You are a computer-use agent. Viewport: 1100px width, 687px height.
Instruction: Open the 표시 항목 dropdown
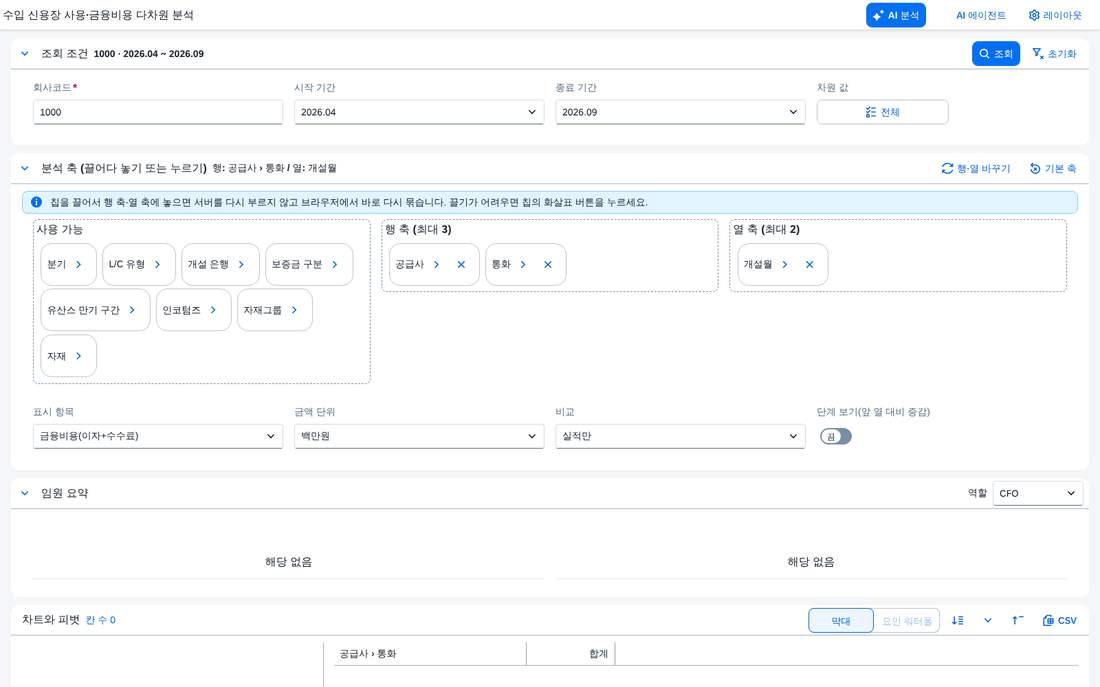[x=158, y=436]
